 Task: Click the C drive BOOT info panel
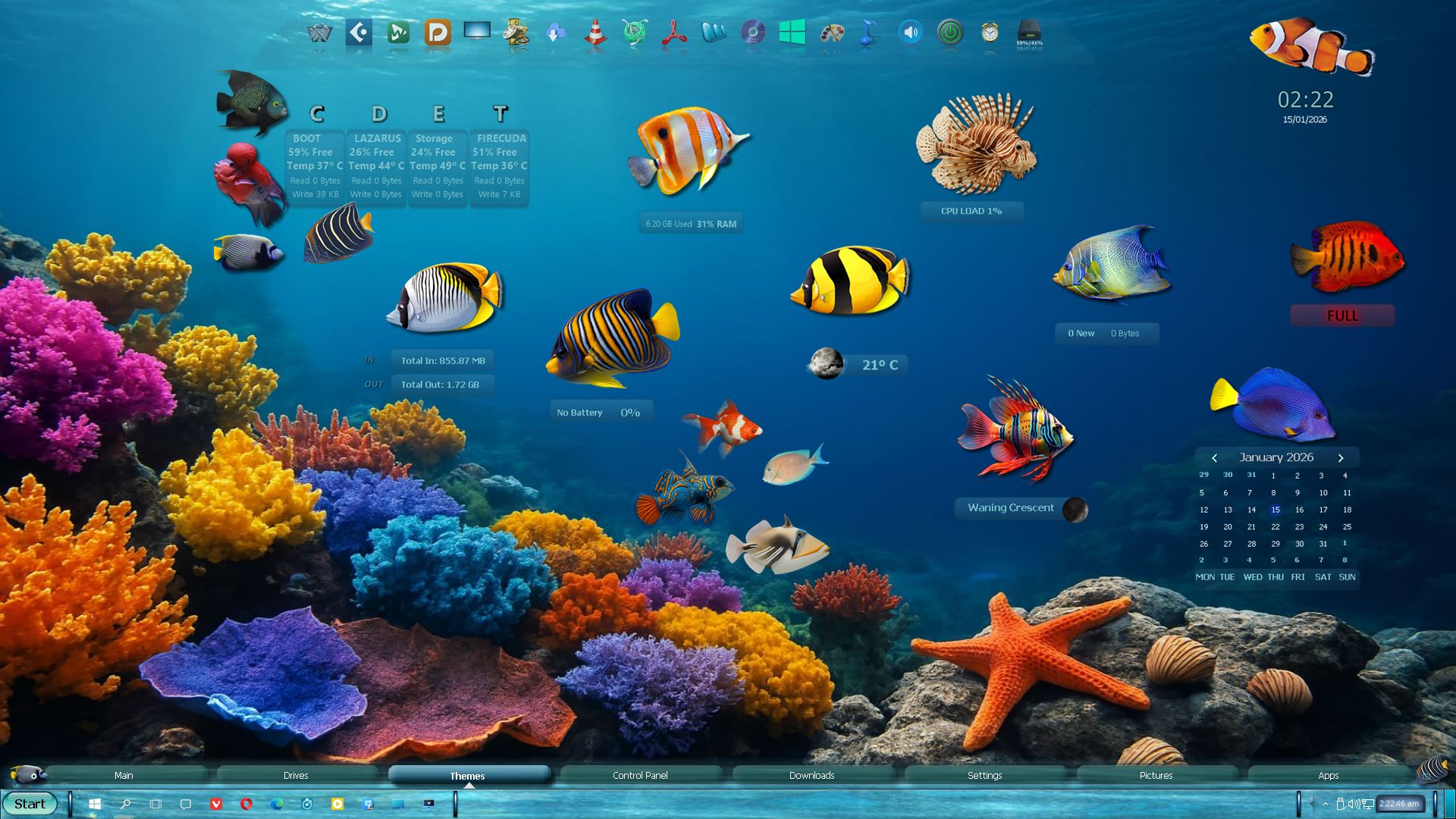tap(314, 167)
